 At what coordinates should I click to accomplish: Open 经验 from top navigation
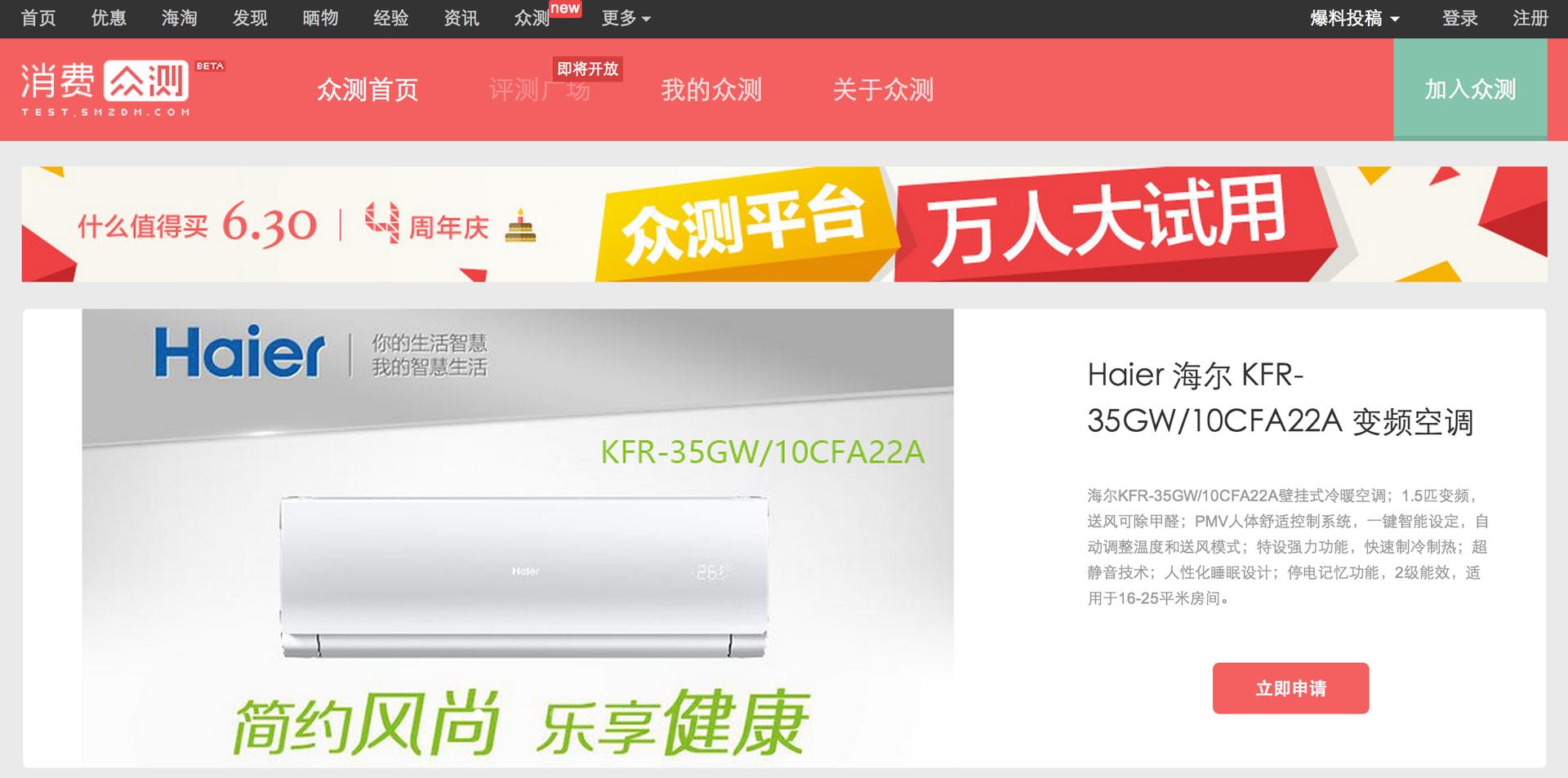click(x=390, y=18)
